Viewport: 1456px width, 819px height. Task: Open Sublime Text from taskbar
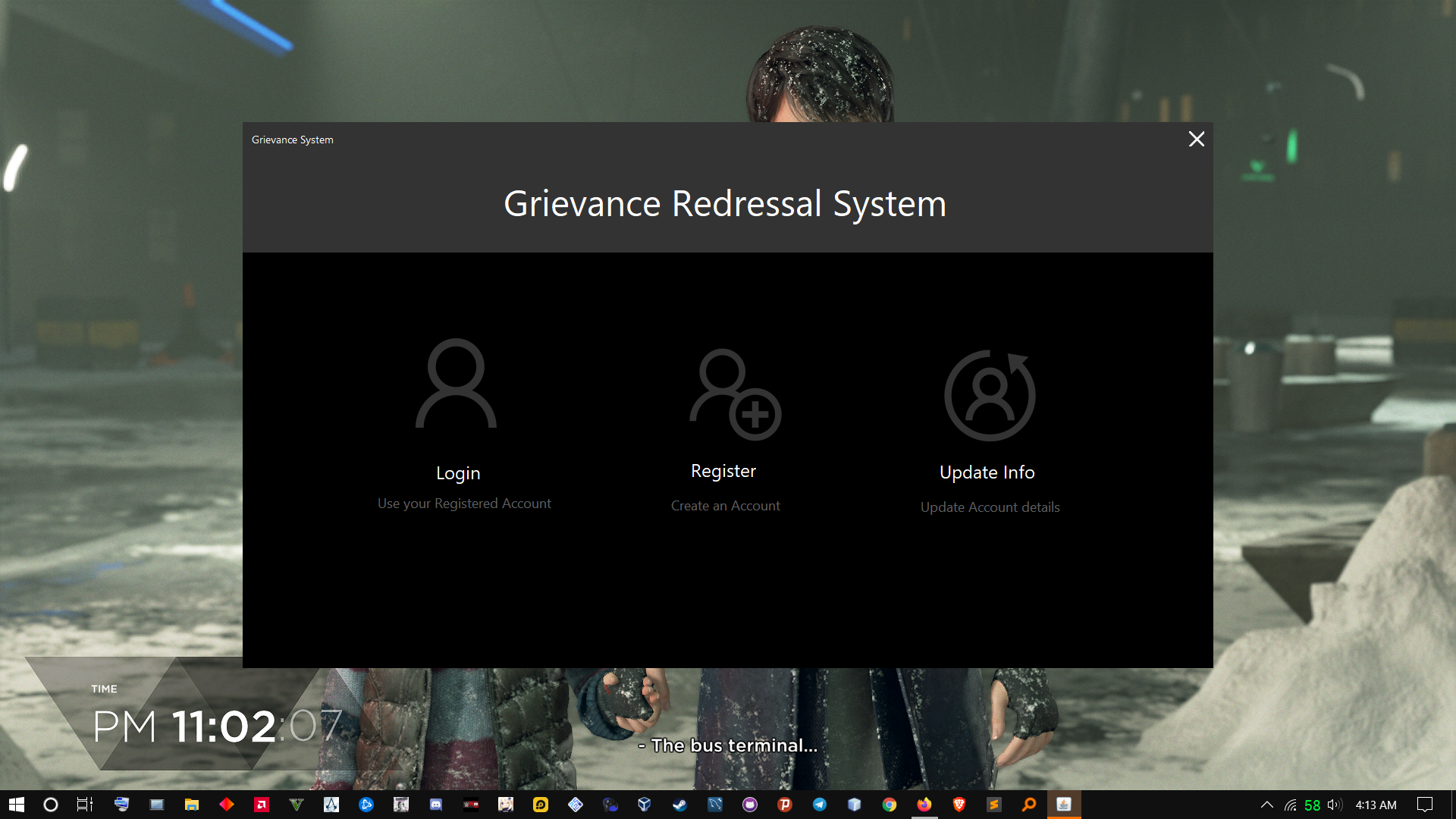click(993, 805)
